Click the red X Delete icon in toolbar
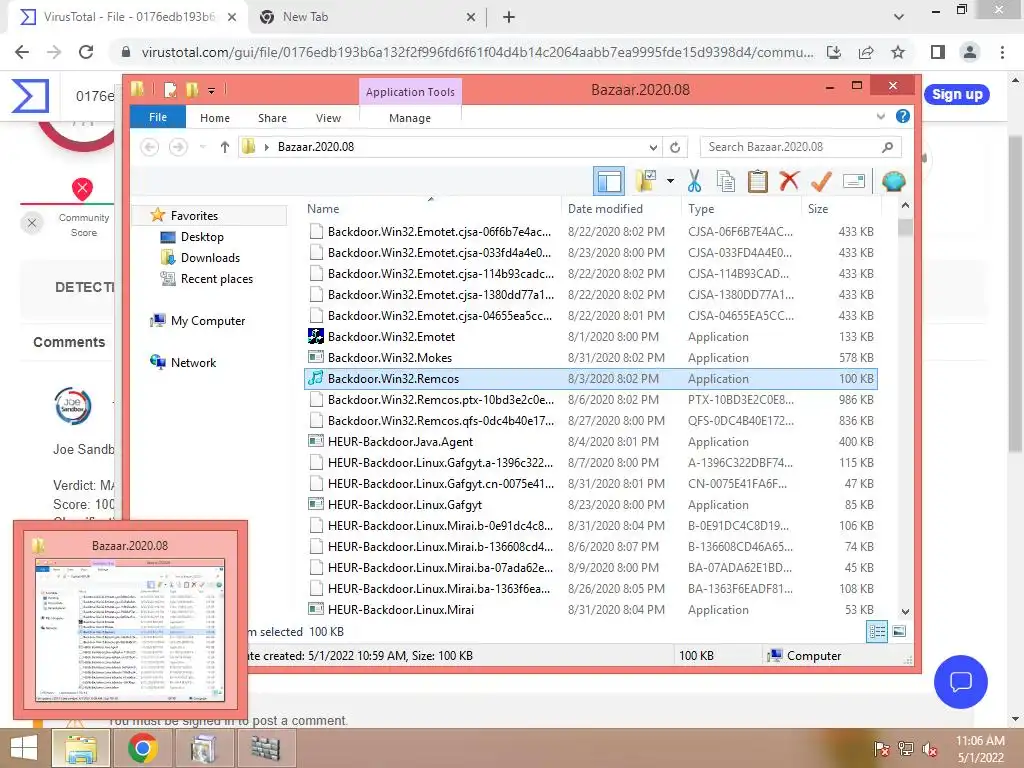 click(789, 180)
